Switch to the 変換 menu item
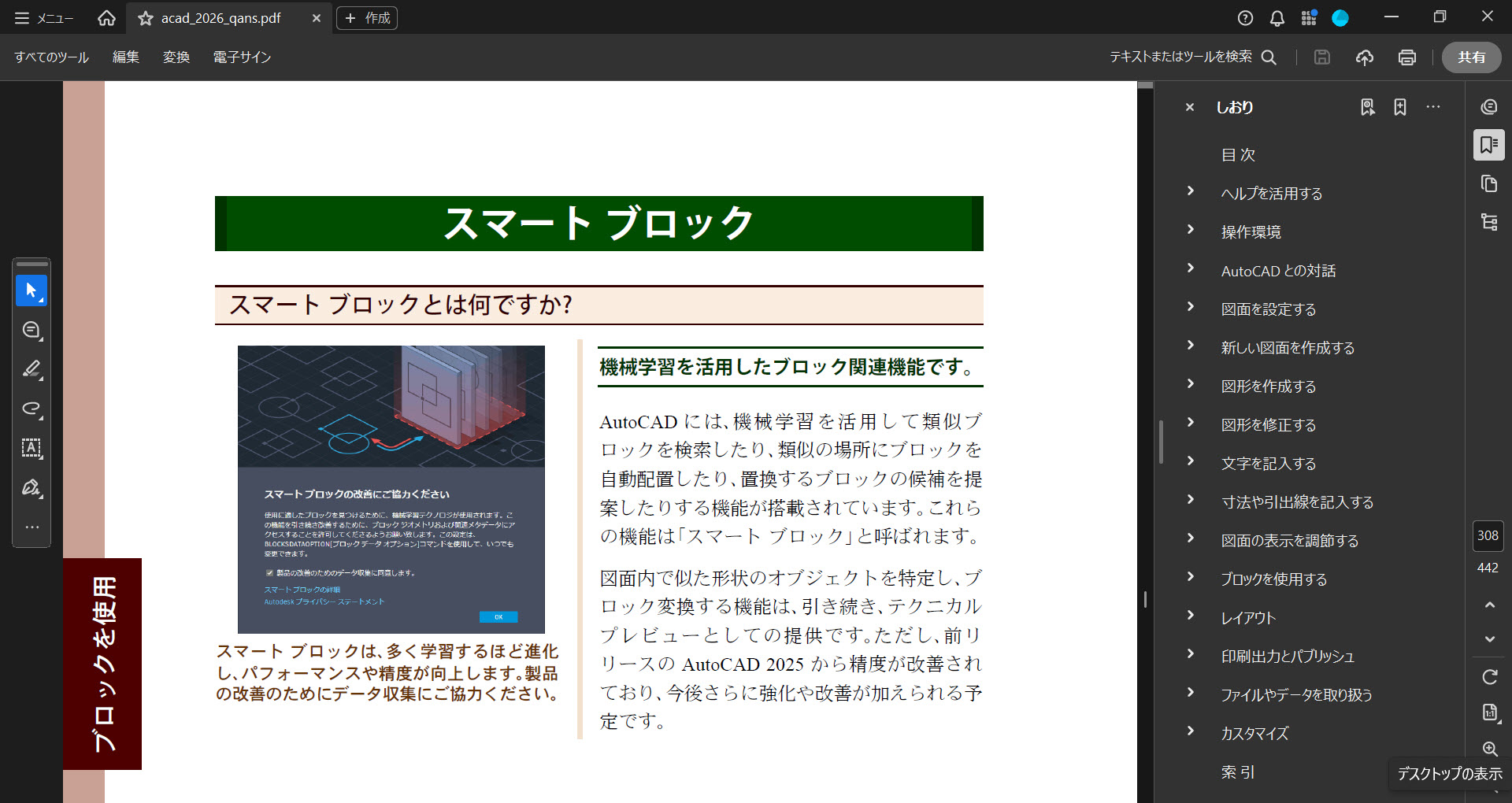 tap(176, 57)
